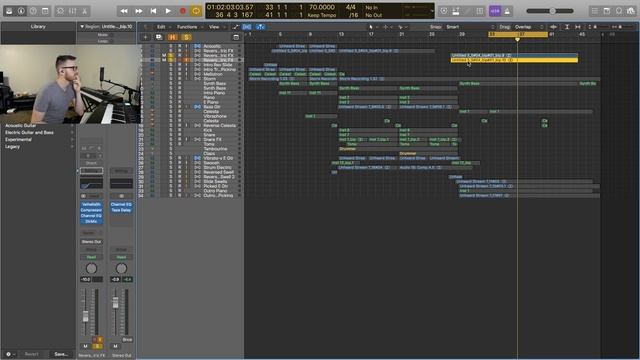
Task: Start playback with the Play button
Action: pyautogui.click(x=168, y=11)
